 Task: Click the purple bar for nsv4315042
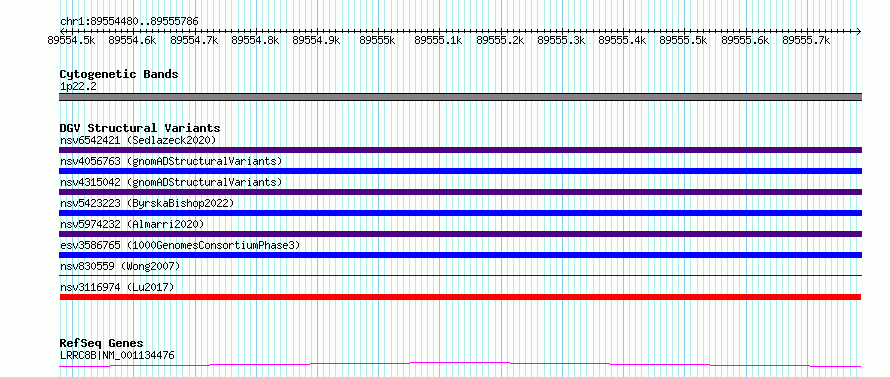point(460,192)
